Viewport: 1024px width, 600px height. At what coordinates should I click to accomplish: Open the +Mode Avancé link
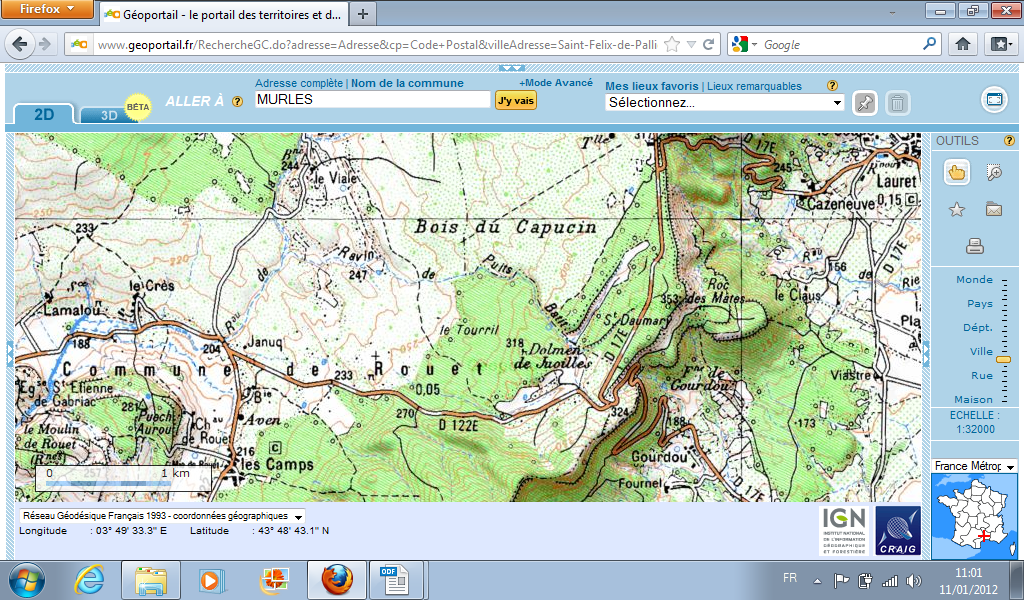click(x=556, y=83)
